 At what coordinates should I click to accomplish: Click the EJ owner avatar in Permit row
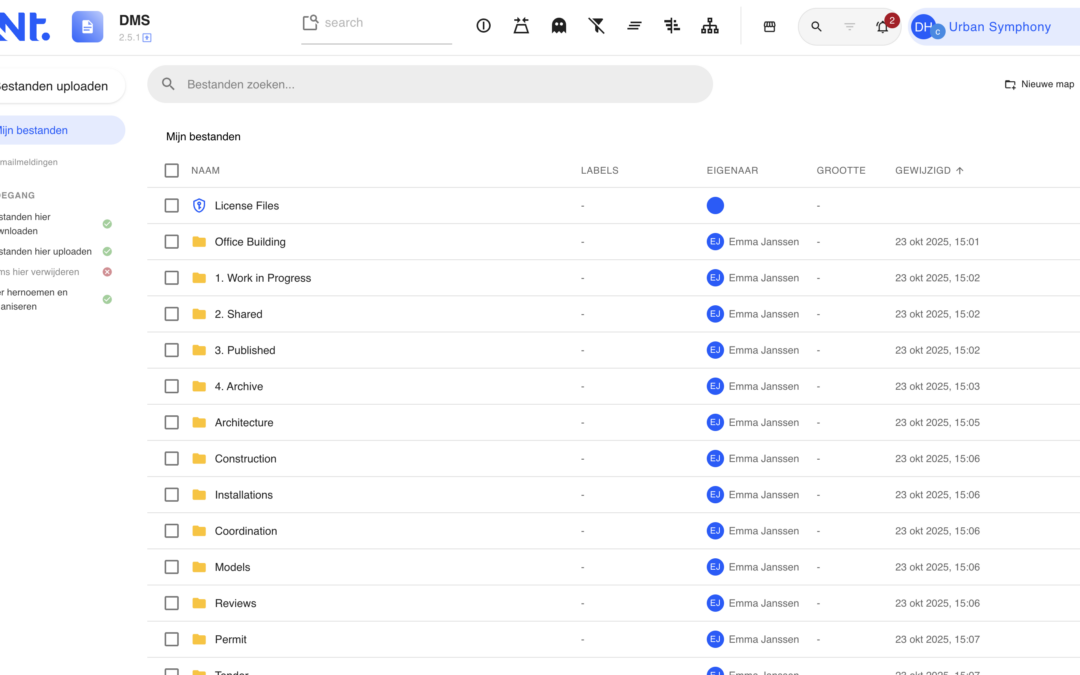point(715,639)
